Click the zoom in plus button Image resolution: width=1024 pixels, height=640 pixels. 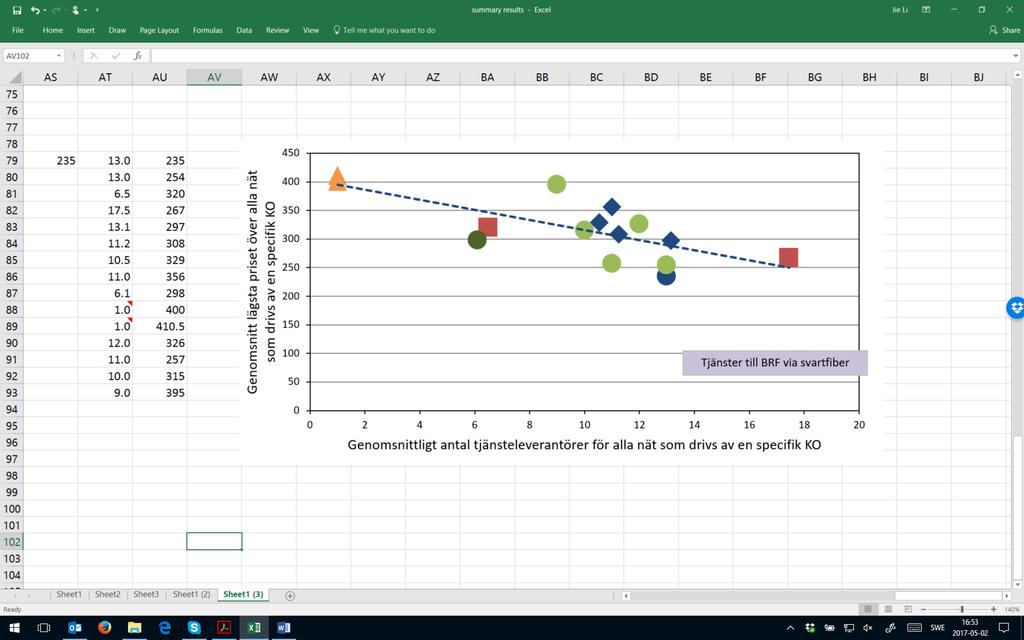pos(993,609)
